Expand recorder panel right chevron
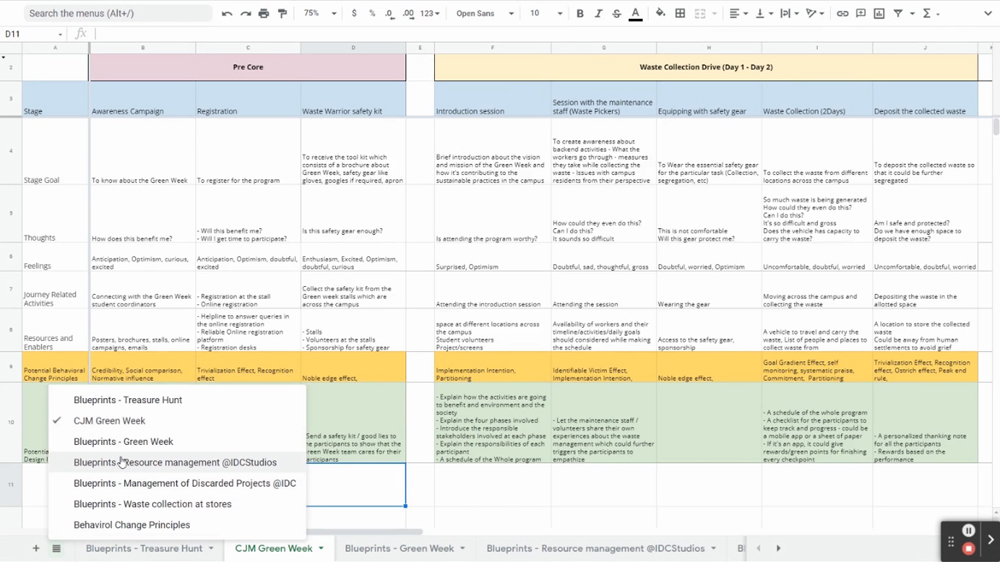Image resolution: width=1000 pixels, height=562 pixels. [990, 540]
